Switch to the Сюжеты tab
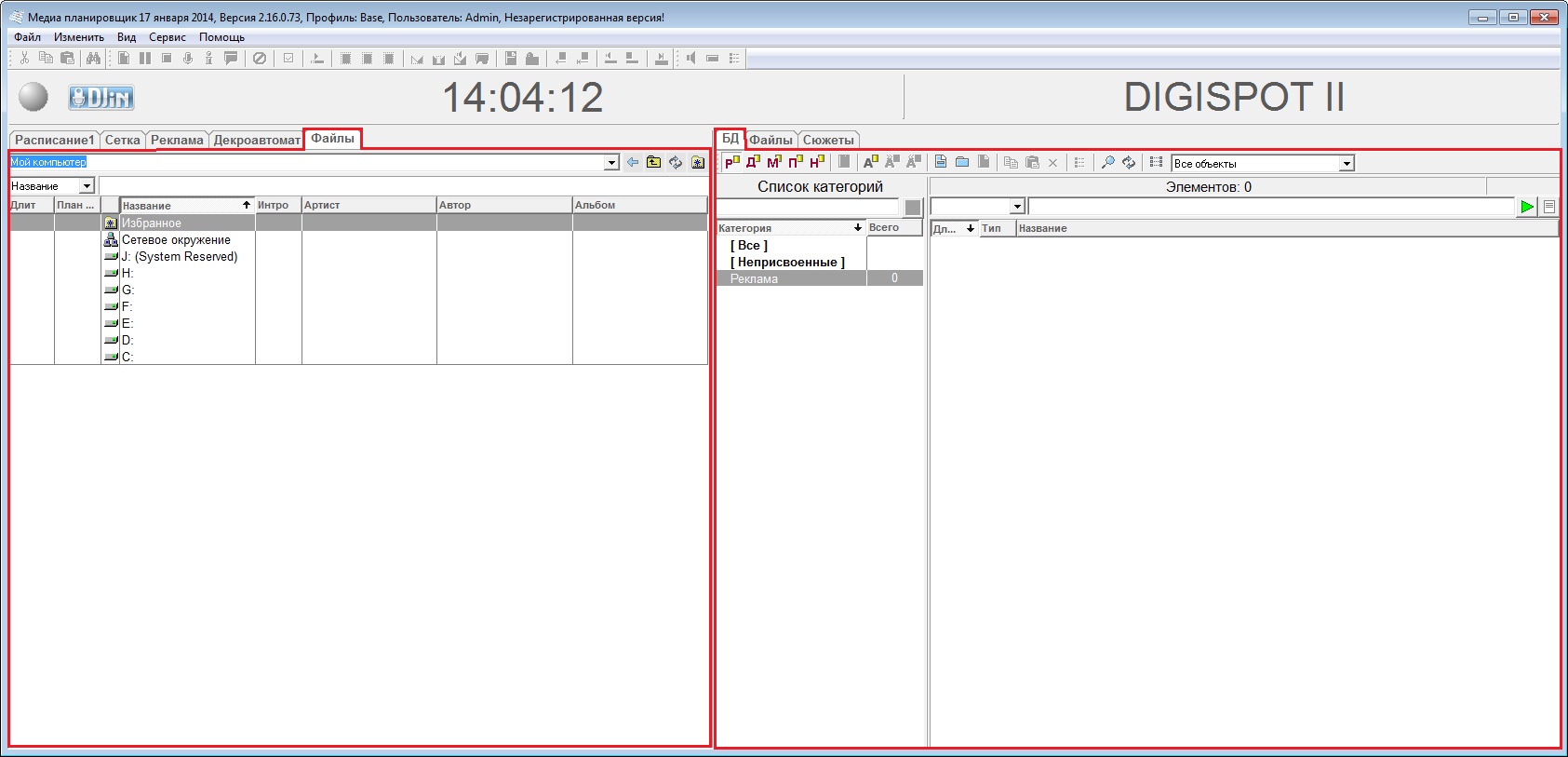1568x757 pixels. [828, 140]
